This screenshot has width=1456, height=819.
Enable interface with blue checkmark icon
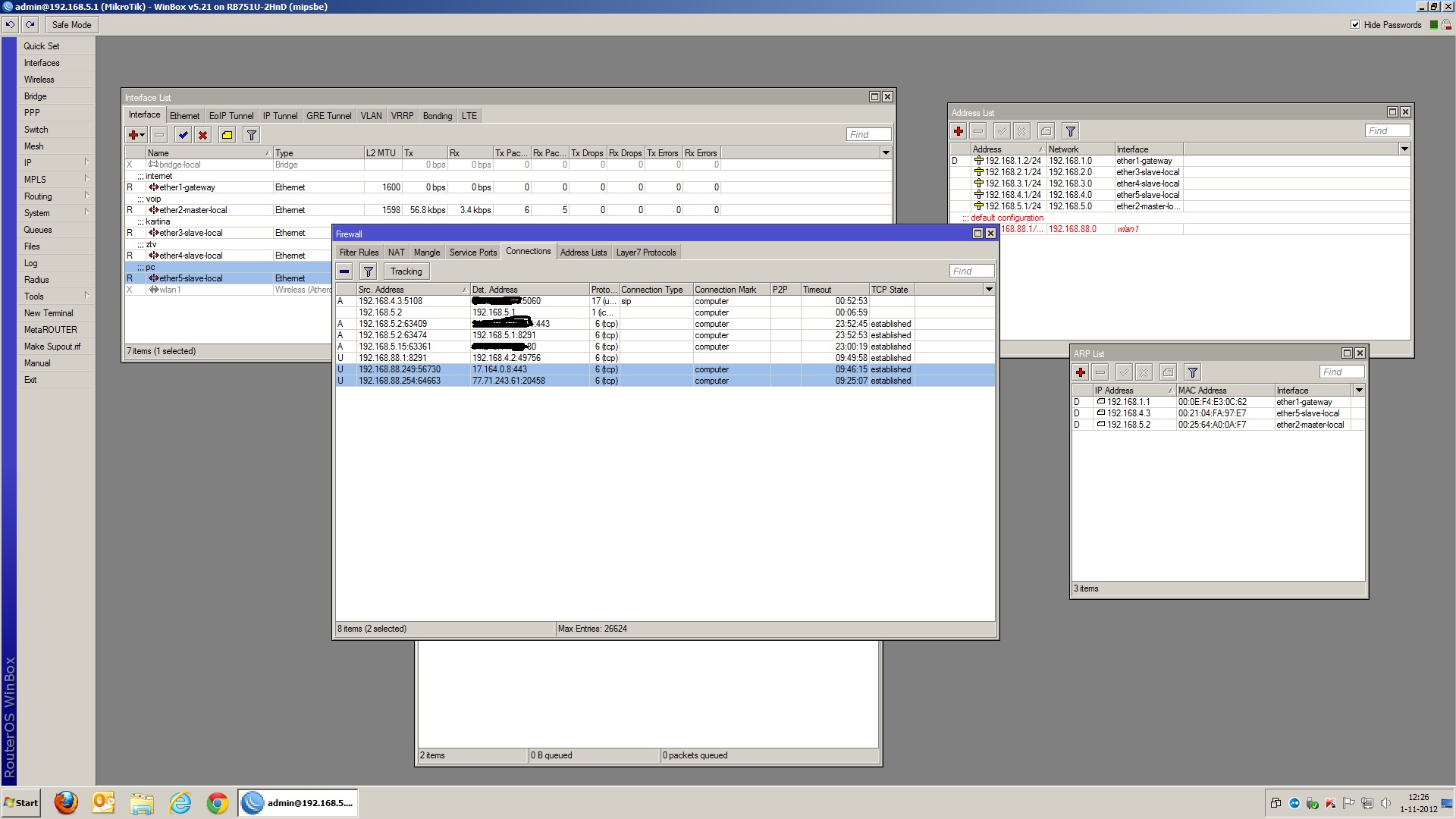tap(183, 135)
